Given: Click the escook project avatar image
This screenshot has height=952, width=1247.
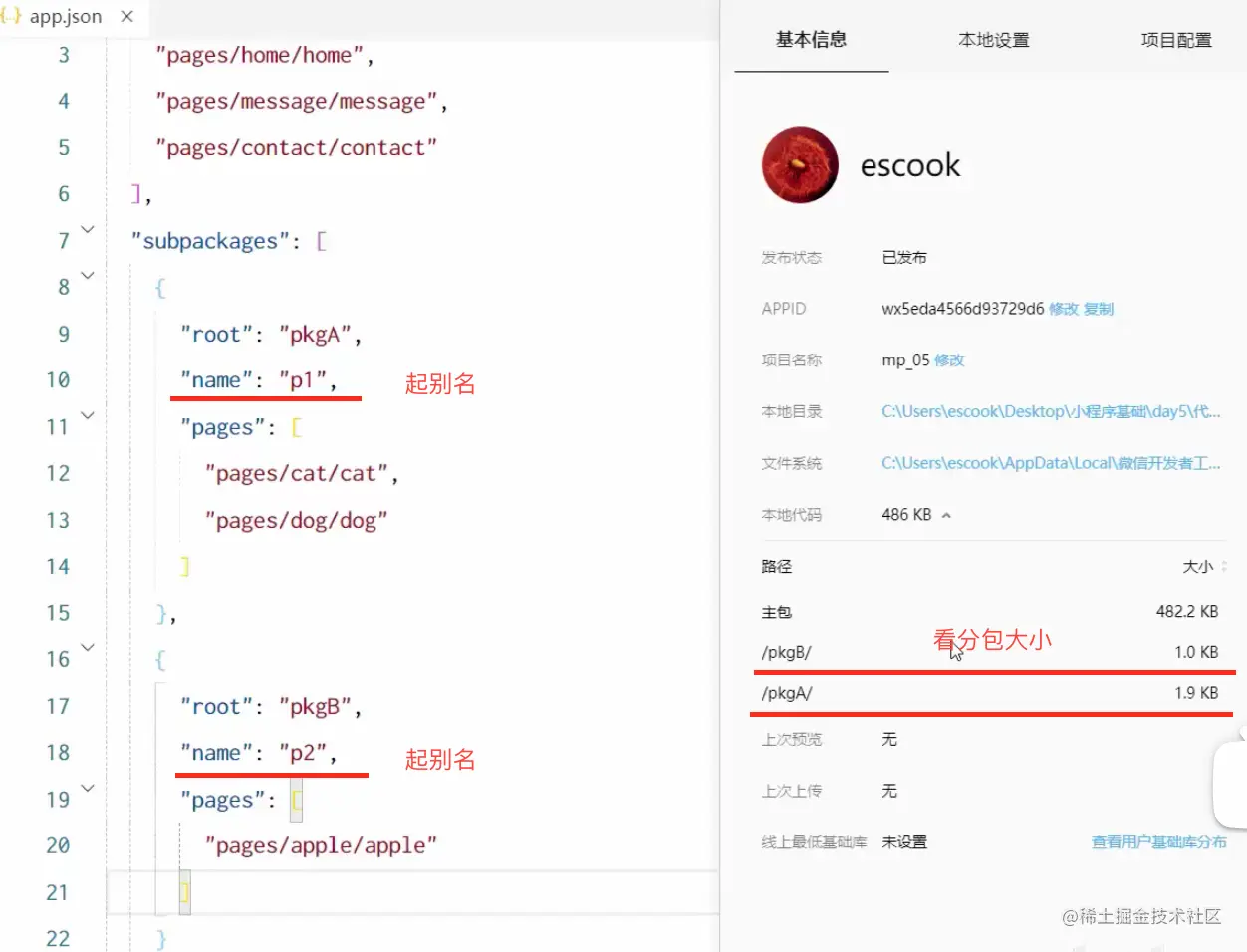Looking at the screenshot, I should [x=800, y=165].
